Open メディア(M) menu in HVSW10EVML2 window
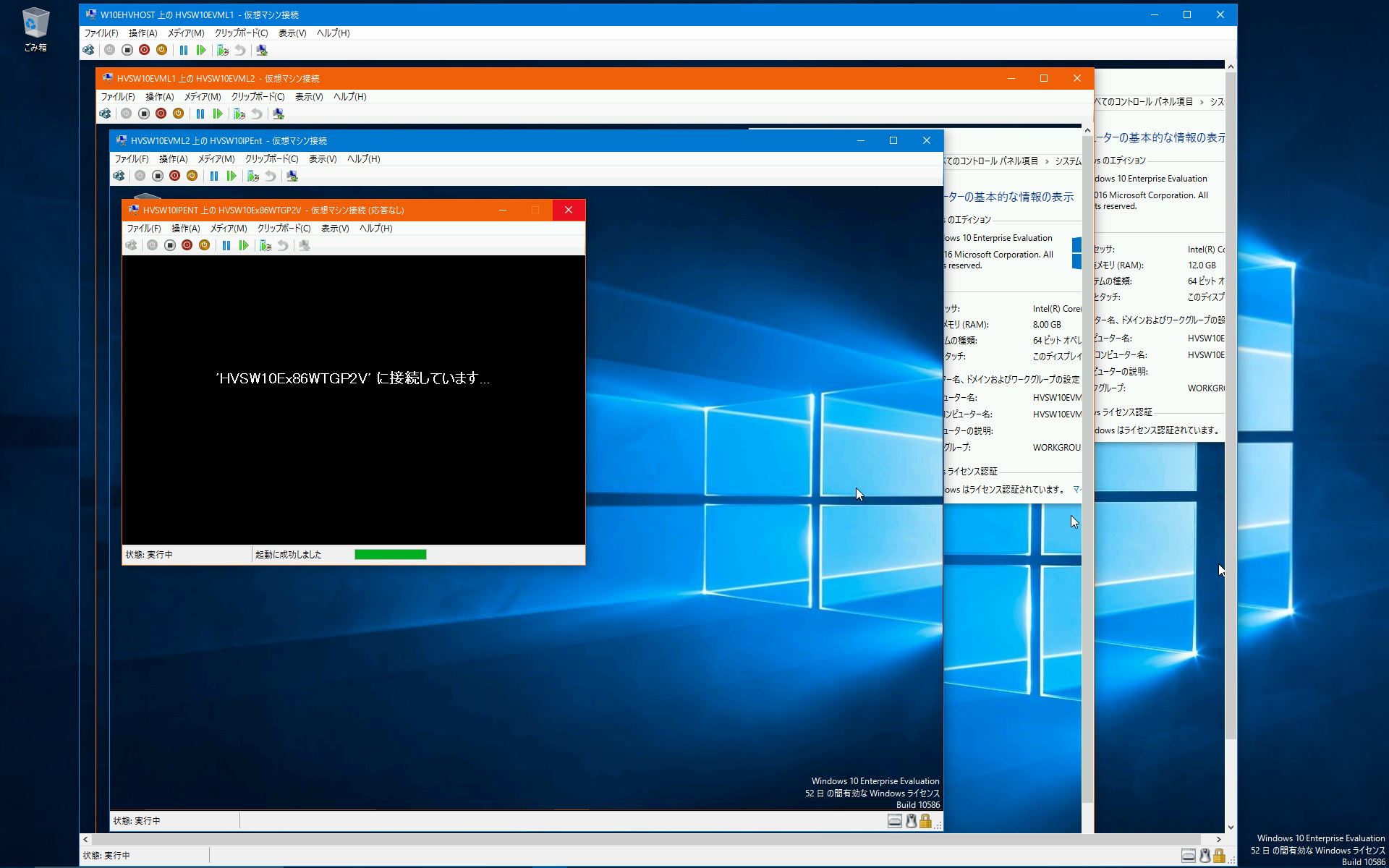Viewport: 1389px width, 868px height. click(x=203, y=96)
